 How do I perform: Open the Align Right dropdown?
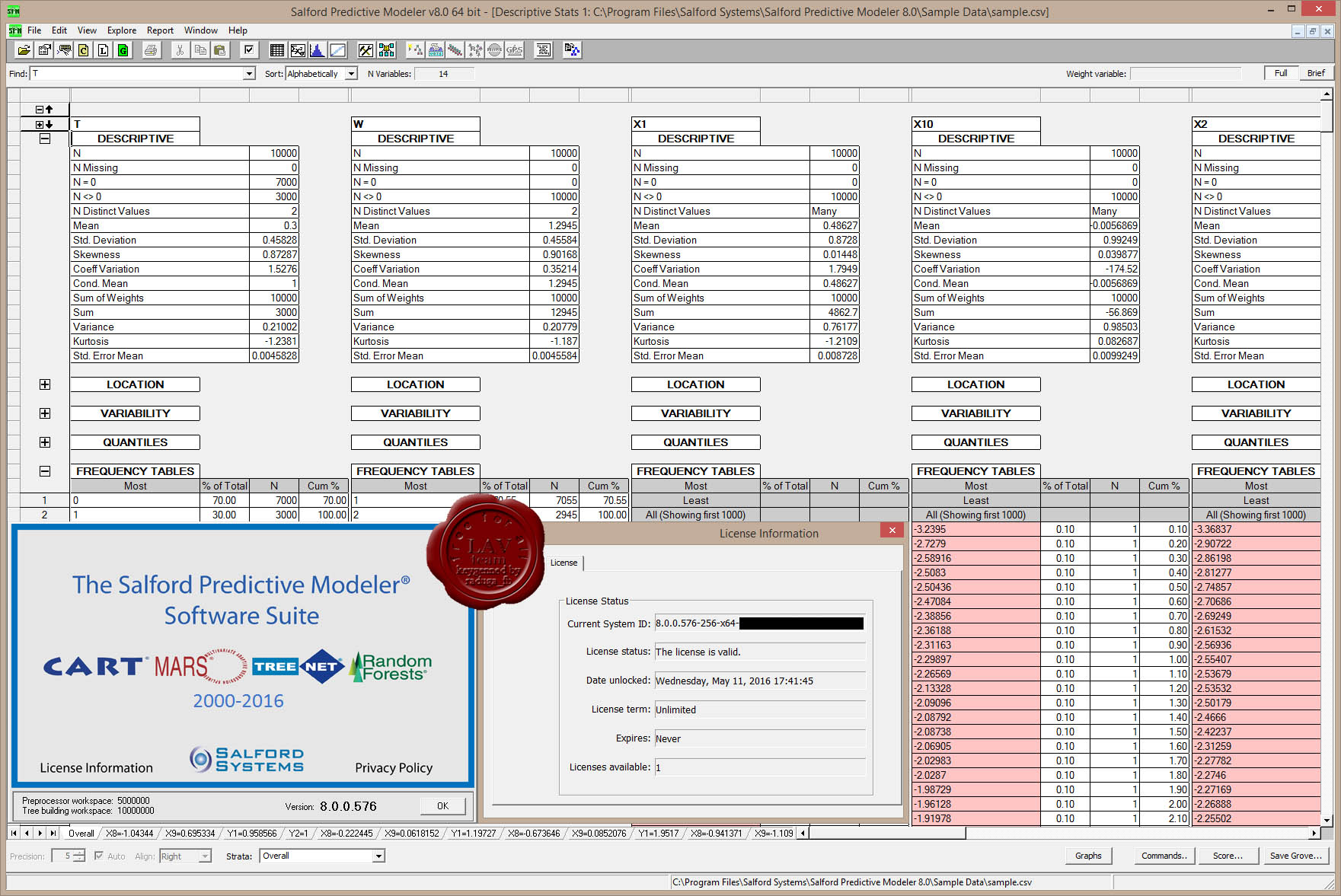(x=205, y=856)
